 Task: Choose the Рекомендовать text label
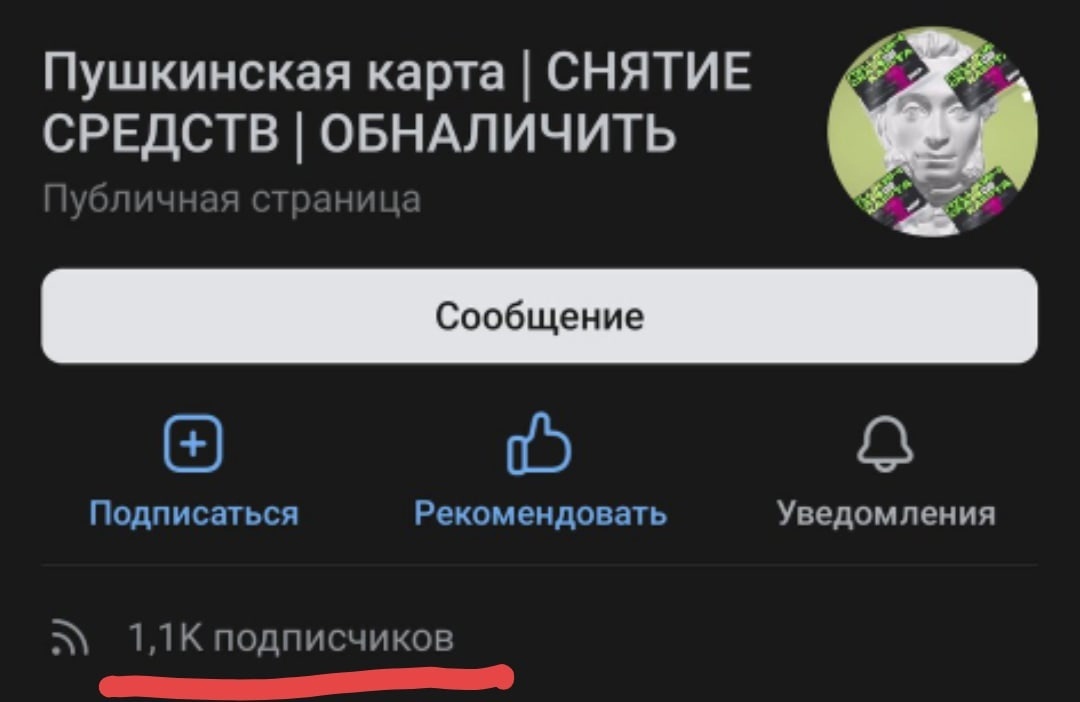coord(540,513)
